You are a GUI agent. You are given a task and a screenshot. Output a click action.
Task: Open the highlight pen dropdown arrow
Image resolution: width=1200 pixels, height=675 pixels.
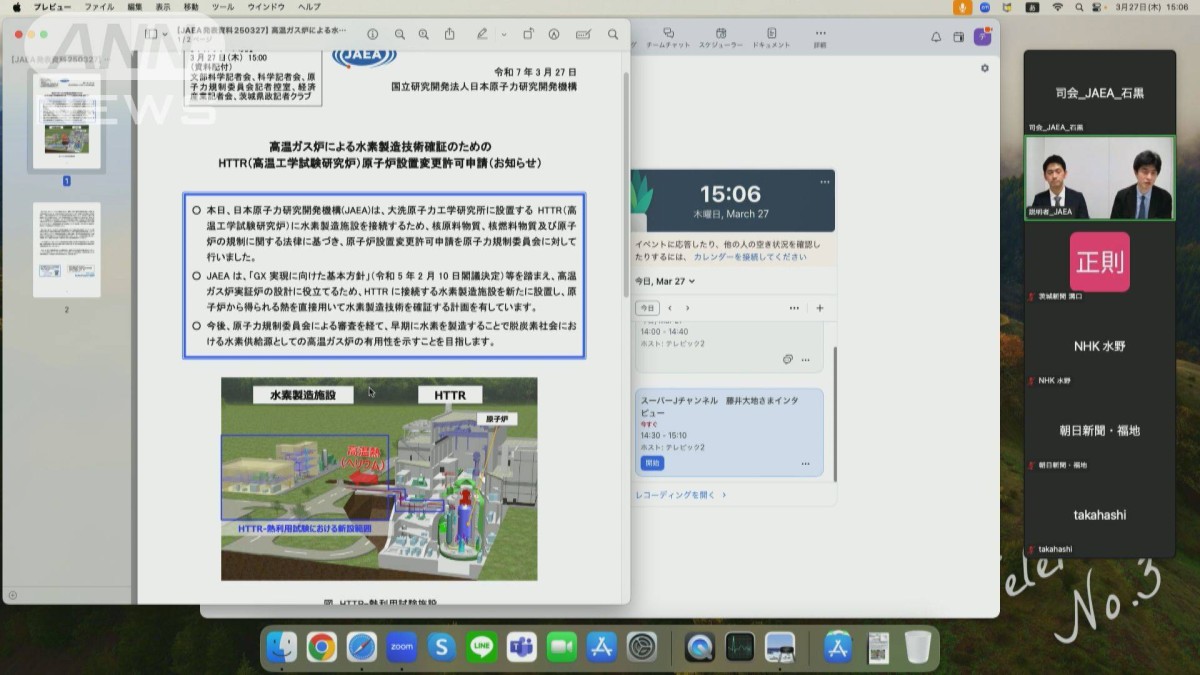pyautogui.click(x=503, y=34)
